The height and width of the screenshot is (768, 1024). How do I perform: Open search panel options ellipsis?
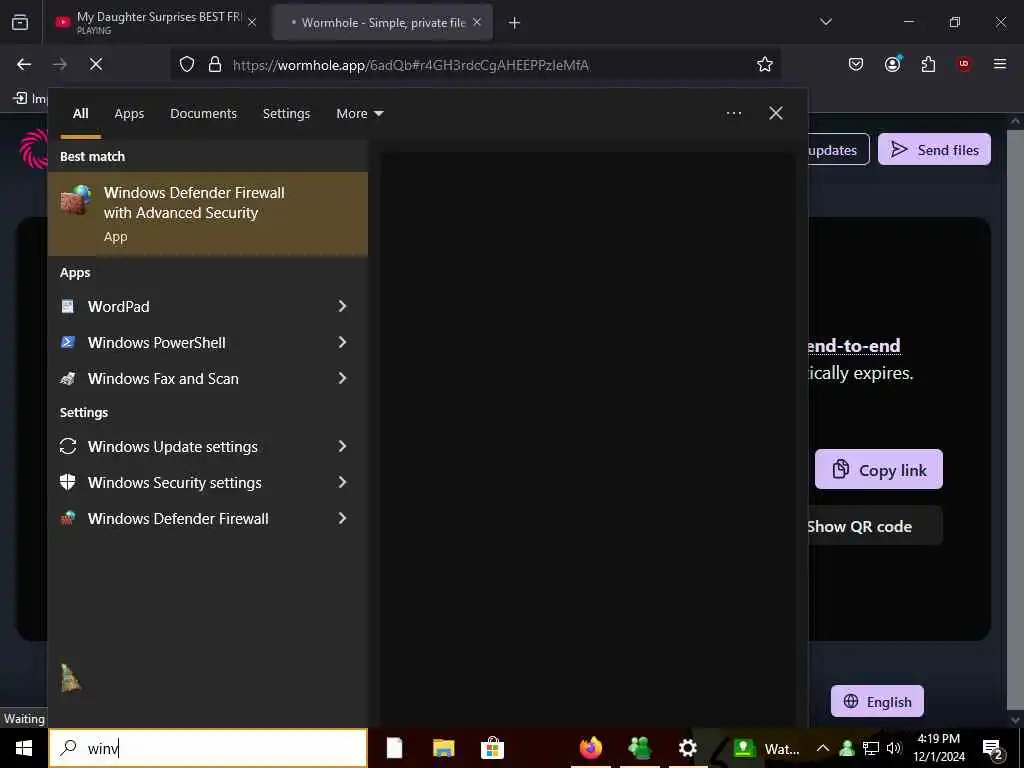coord(733,114)
